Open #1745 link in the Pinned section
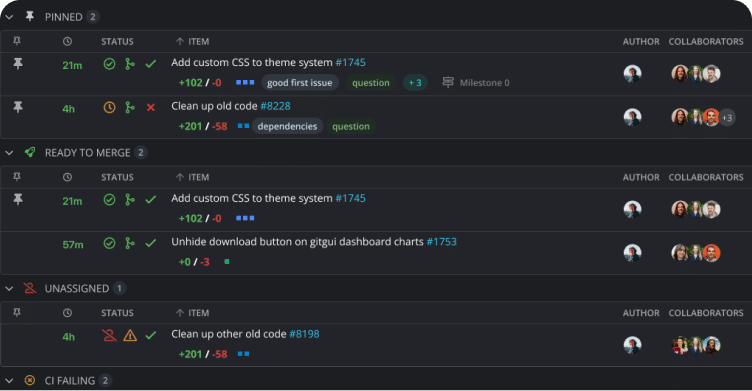Viewport: 752px width, 391px height. tap(350, 62)
